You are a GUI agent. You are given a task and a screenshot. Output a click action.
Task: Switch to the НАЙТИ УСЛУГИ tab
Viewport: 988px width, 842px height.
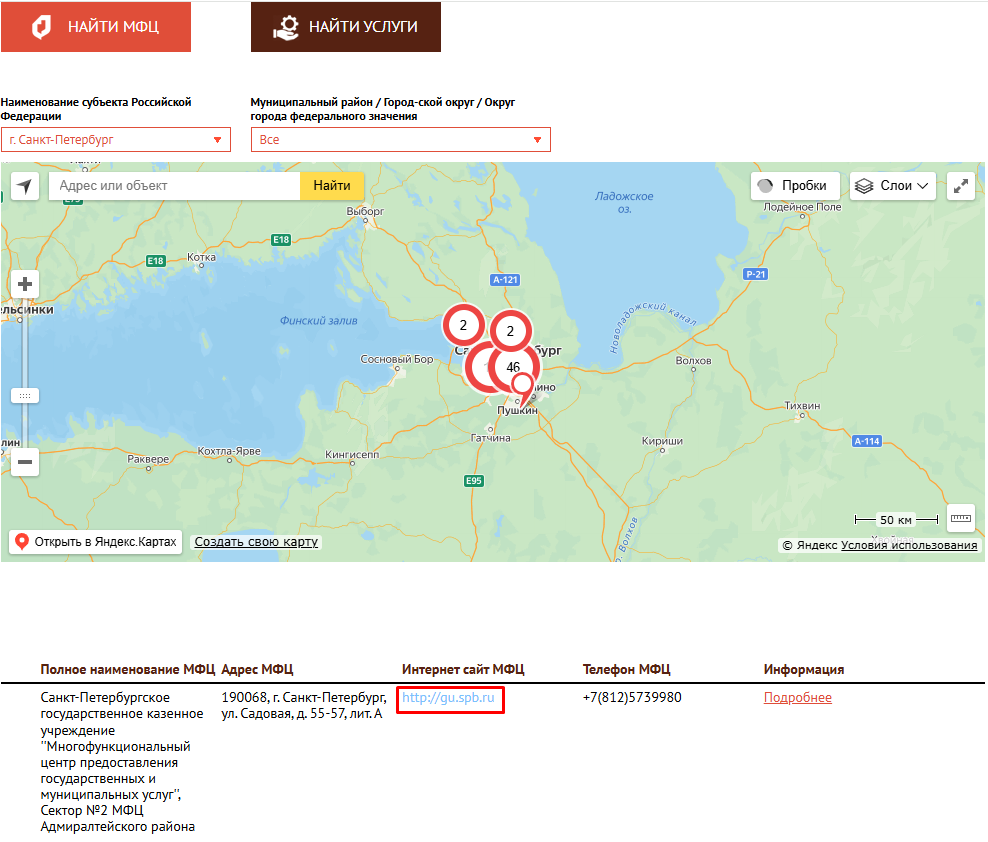click(x=346, y=27)
